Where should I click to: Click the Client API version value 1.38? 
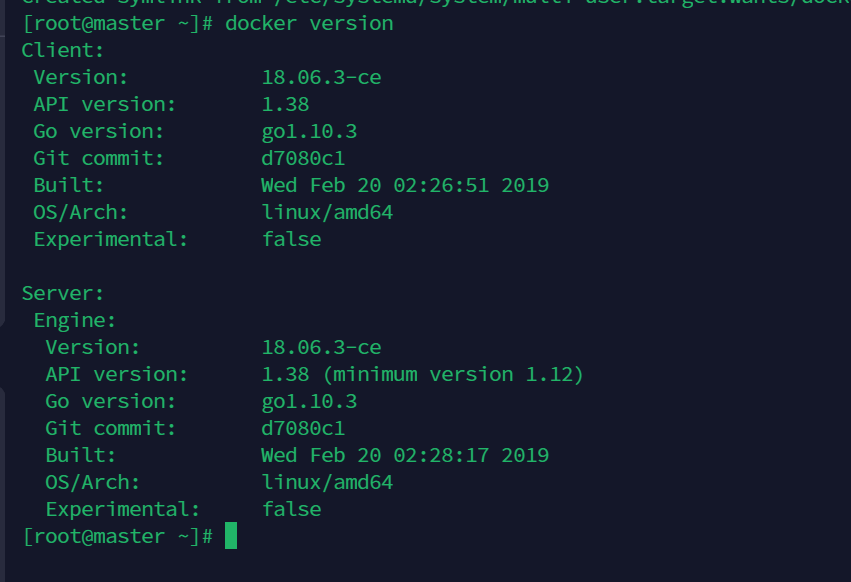point(285,104)
